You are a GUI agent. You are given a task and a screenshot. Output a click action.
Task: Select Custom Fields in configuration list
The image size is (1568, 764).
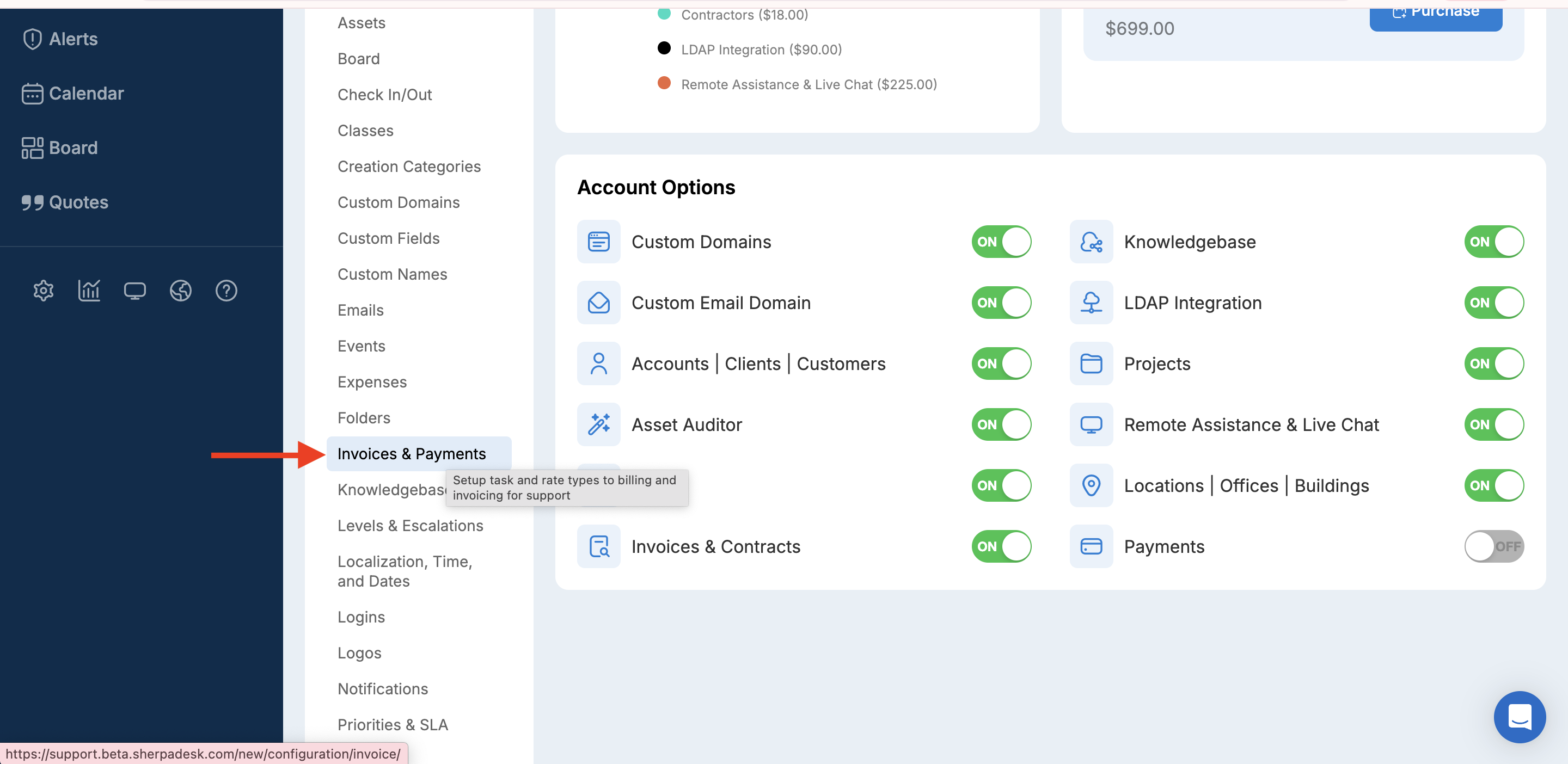pos(388,238)
